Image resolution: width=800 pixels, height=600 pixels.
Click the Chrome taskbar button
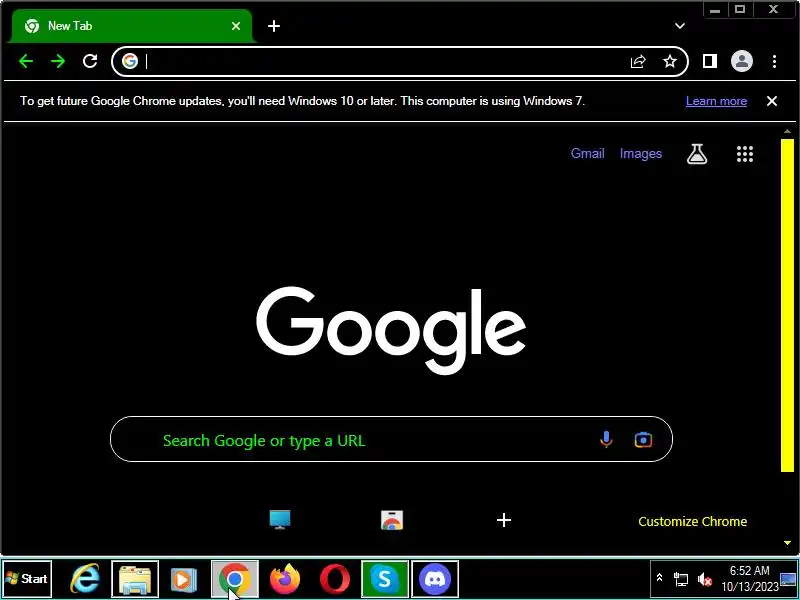(235, 579)
